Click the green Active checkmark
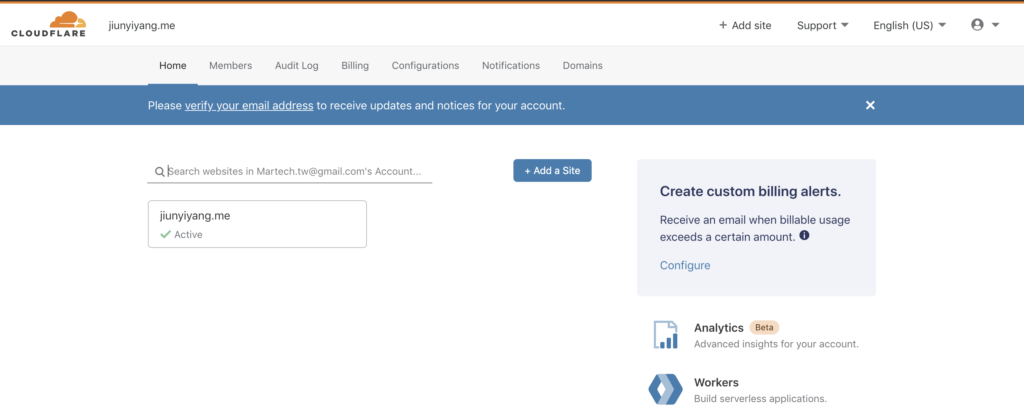 click(x=165, y=234)
